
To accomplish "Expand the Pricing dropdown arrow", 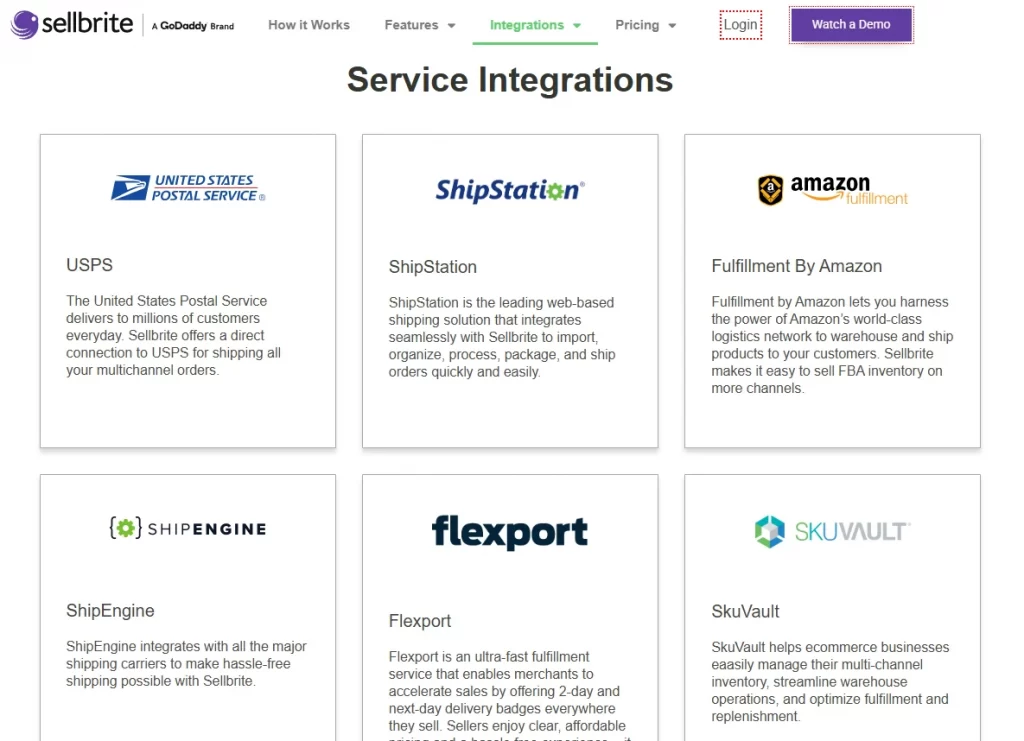I will (672, 26).
